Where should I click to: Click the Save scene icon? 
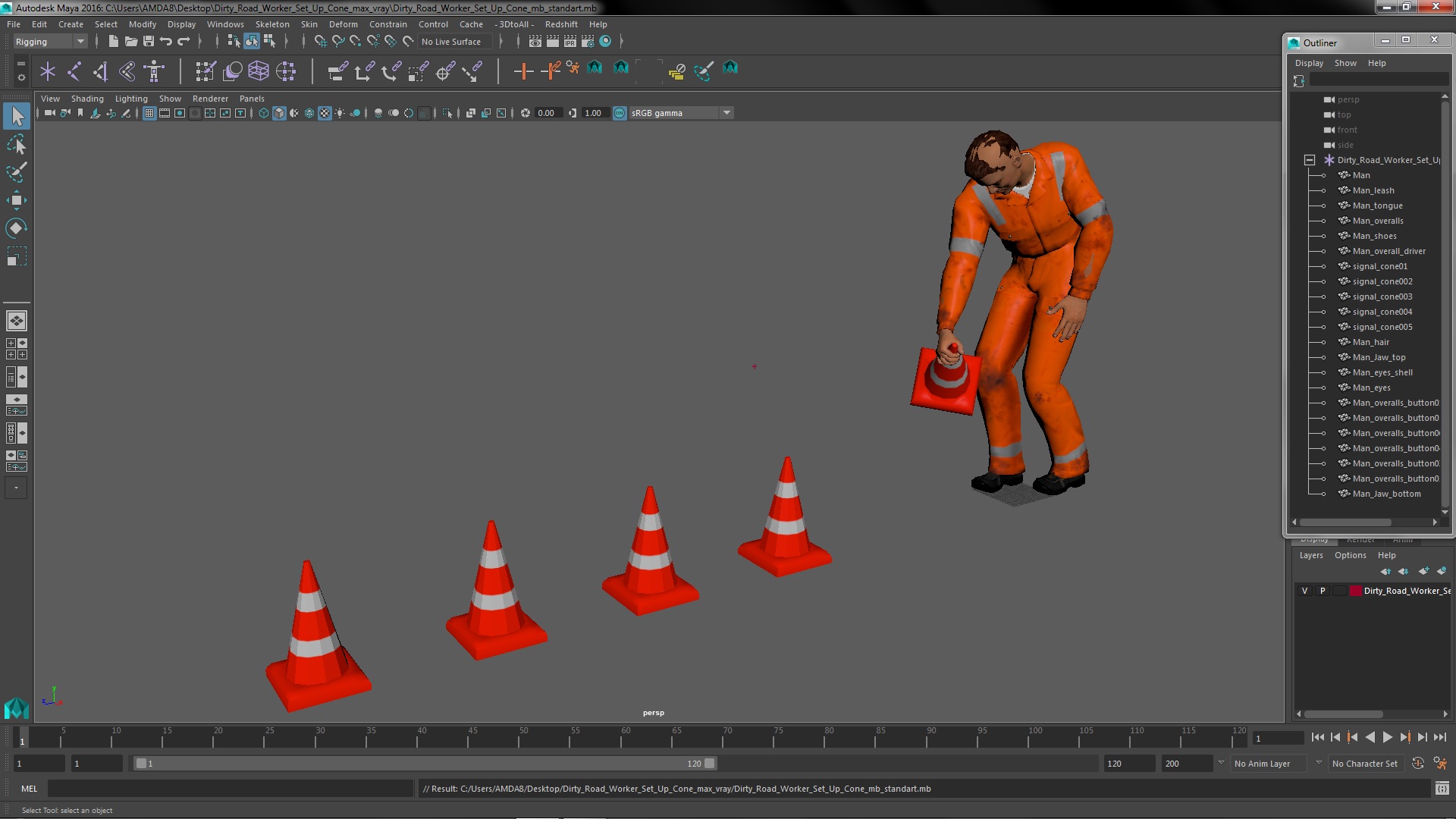coord(149,42)
